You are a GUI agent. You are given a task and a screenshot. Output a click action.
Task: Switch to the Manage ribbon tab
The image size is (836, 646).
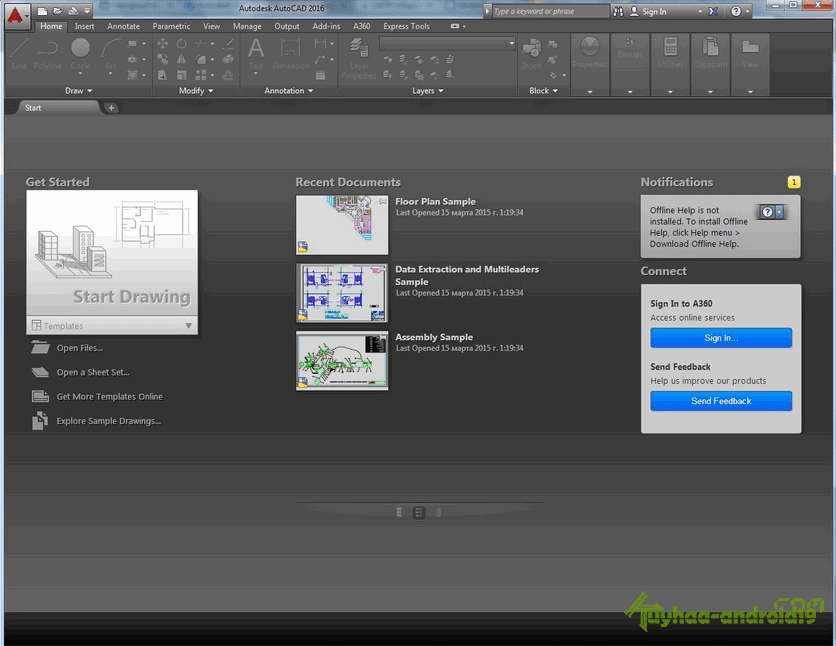point(247,26)
